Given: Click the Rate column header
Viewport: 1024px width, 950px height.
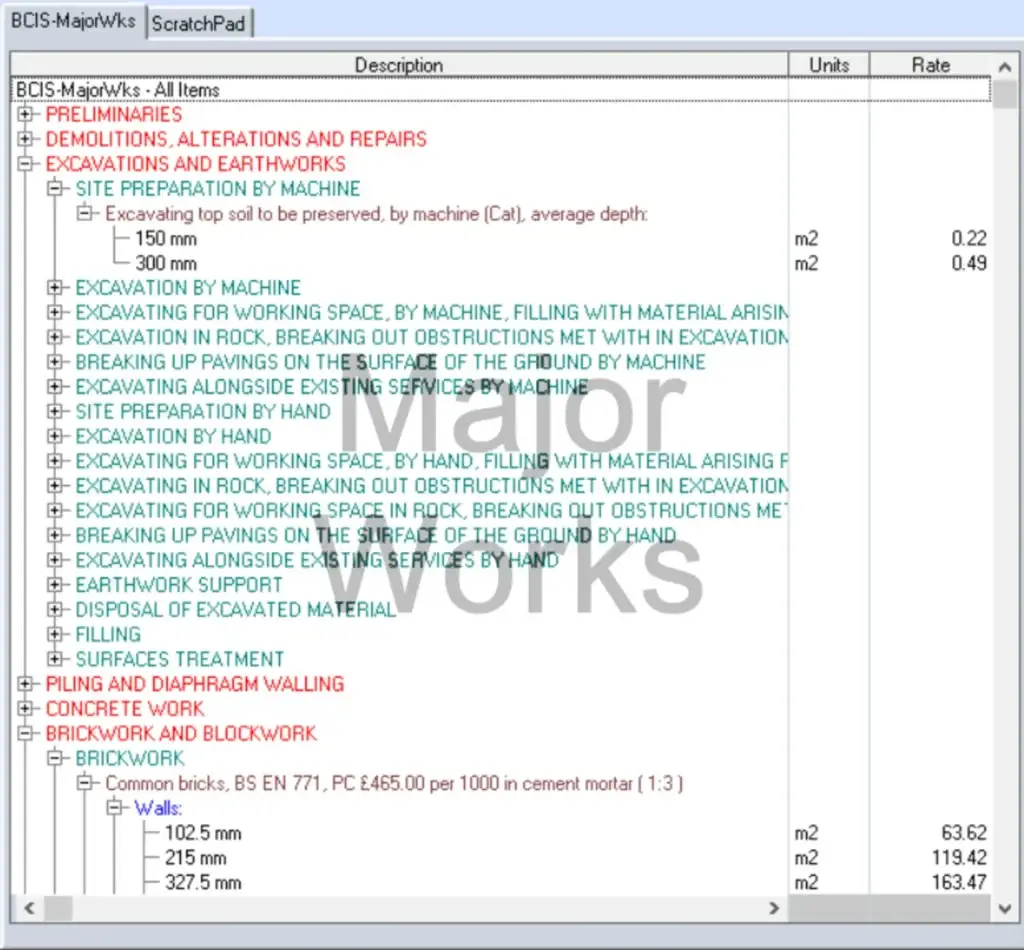Looking at the screenshot, I should [x=931, y=65].
